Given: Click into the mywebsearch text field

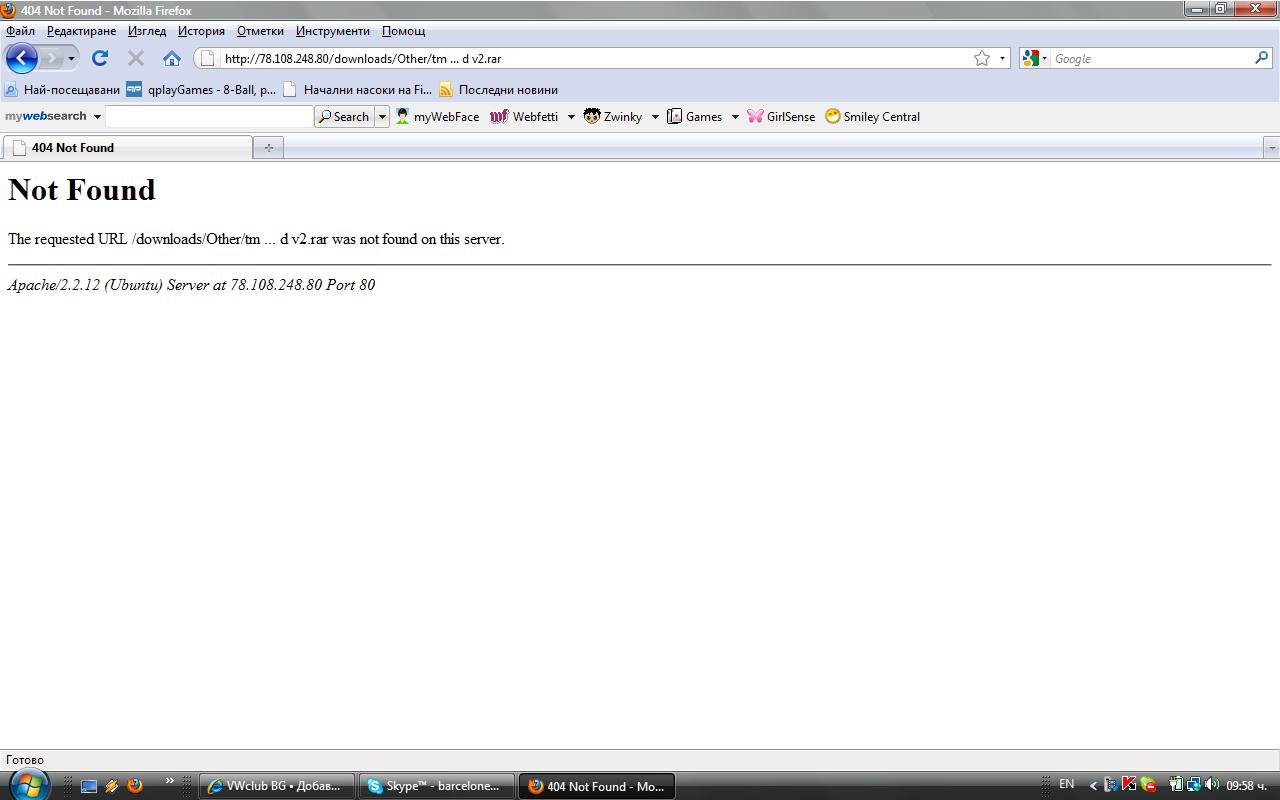Looking at the screenshot, I should [x=209, y=117].
